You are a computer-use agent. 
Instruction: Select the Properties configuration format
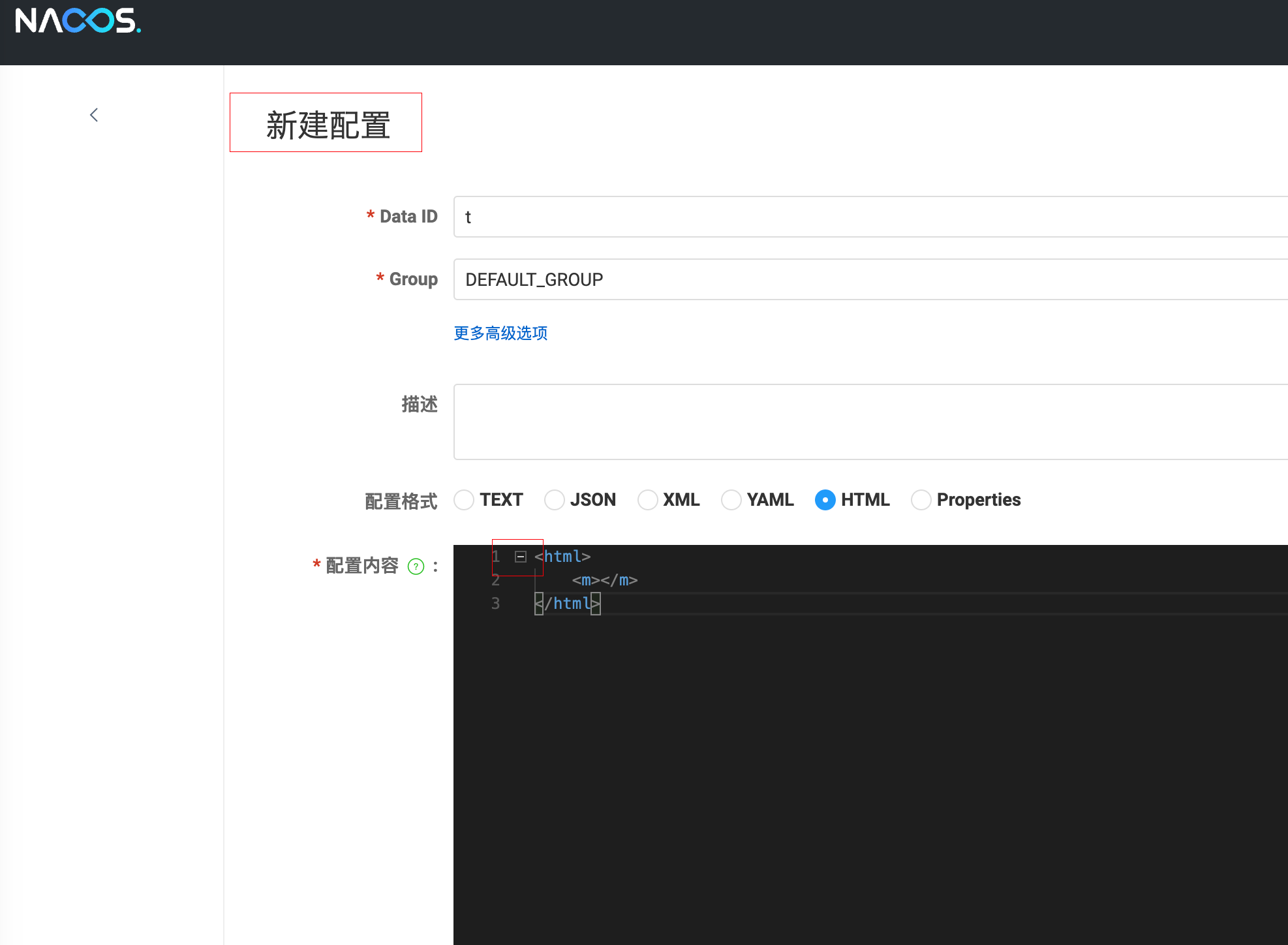(921, 499)
